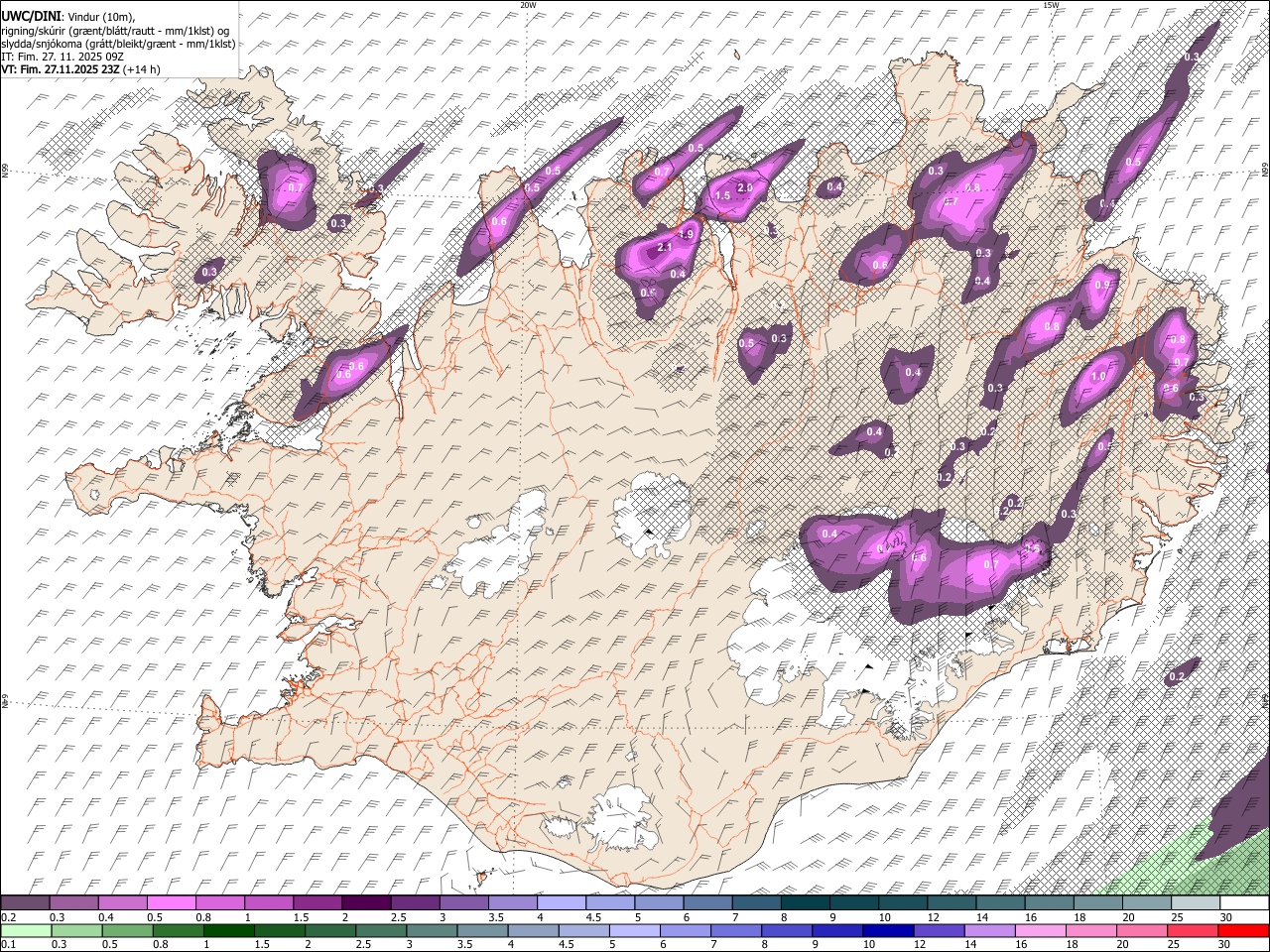Viewport: 1270px width, 952px height.
Task: Click the 0.8–1 snow legend swatch
Action: (220, 903)
